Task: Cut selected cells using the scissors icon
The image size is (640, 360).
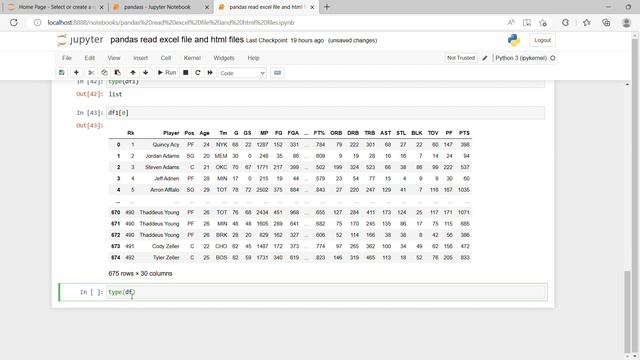Action: coord(91,73)
